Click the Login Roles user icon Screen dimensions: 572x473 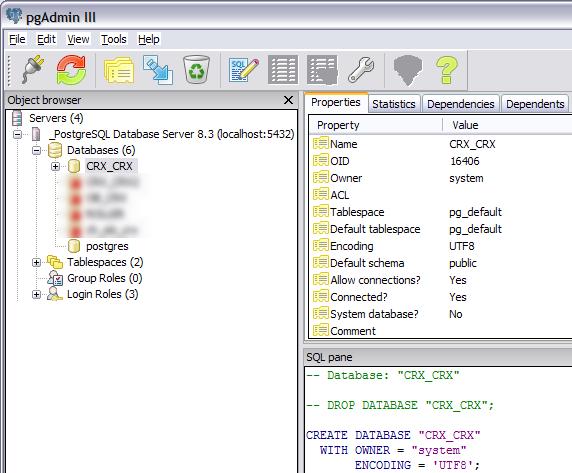[x=55, y=294]
